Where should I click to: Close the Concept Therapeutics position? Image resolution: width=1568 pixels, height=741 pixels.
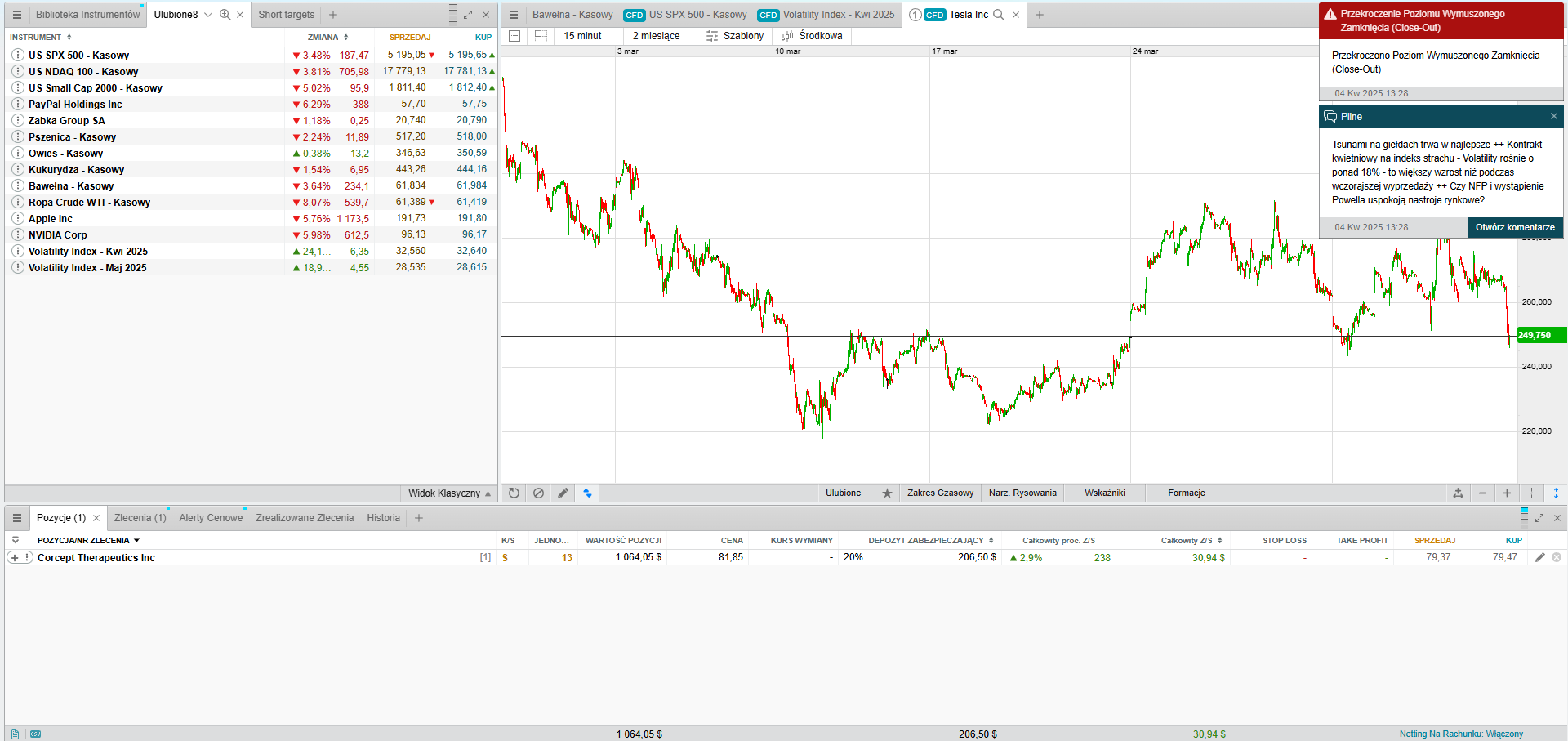pos(1556,557)
